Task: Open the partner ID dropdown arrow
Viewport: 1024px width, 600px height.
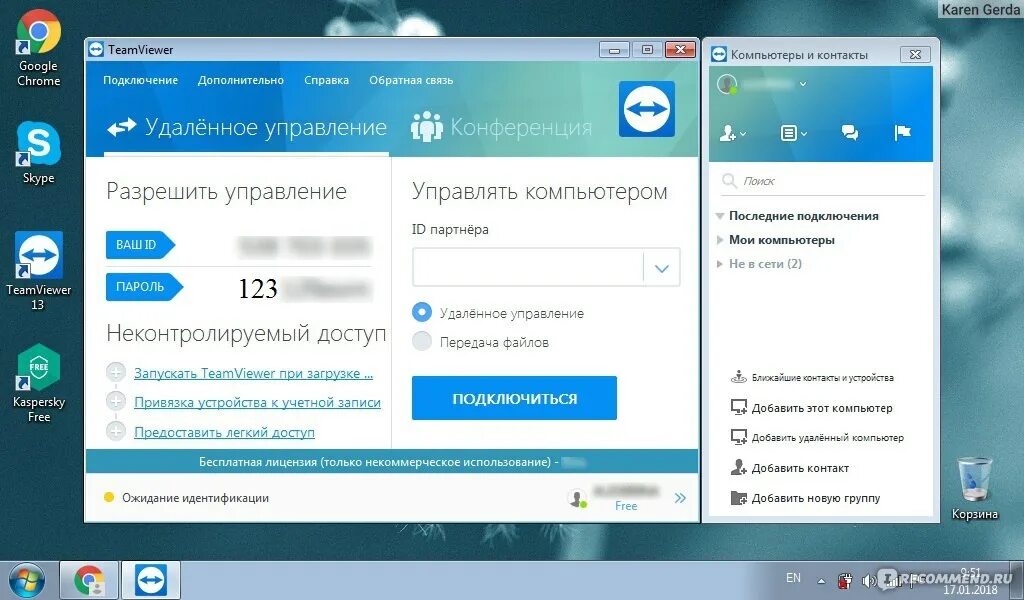Action: coord(662,268)
